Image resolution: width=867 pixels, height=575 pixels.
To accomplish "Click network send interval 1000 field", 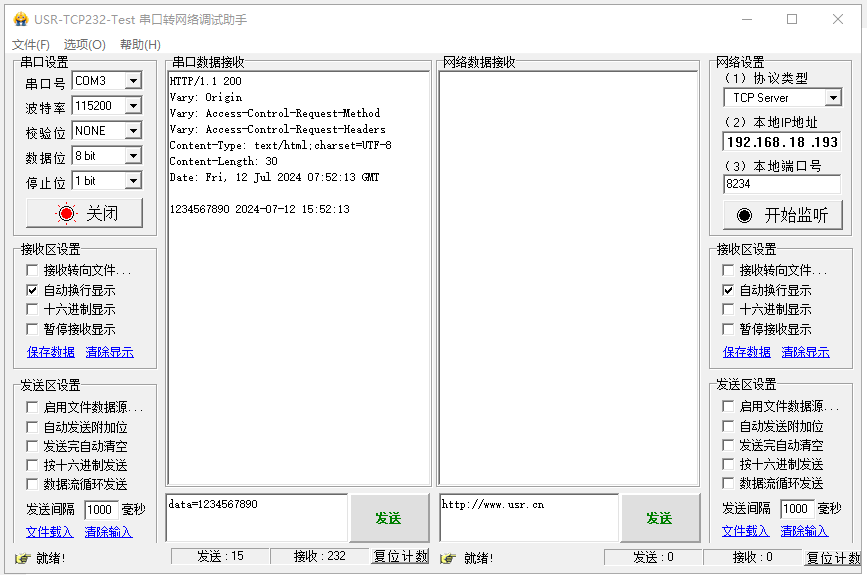I will pyautogui.click(x=797, y=509).
